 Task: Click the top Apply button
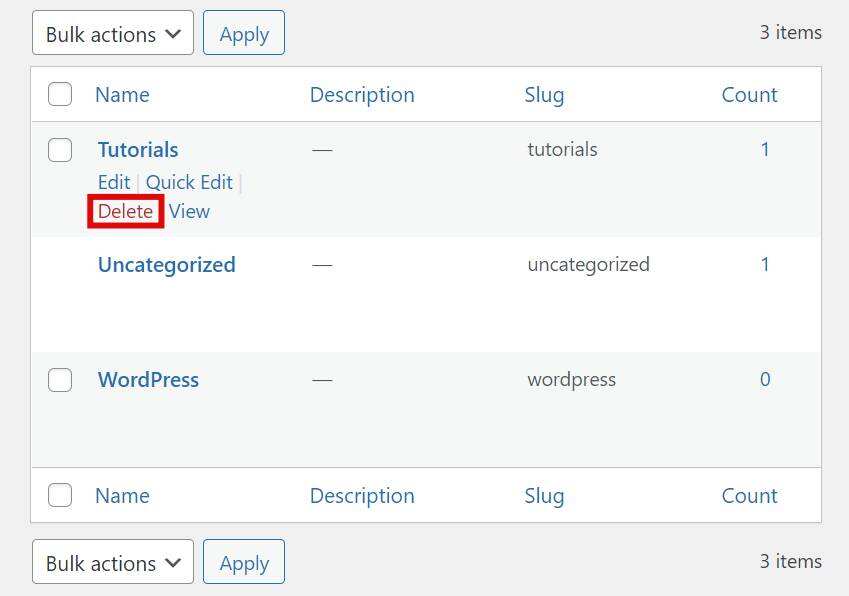pos(244,34)
